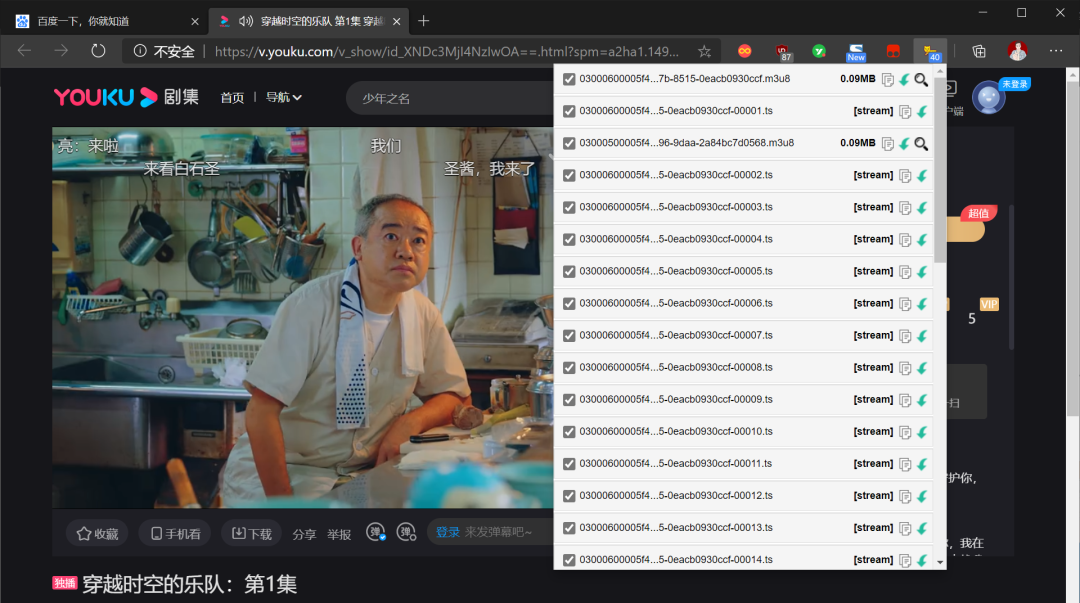The image size is (1080, 603).
Task: Uncheck the 7d0568.m3u8 checkbox
Action: (x=569, y=143)
